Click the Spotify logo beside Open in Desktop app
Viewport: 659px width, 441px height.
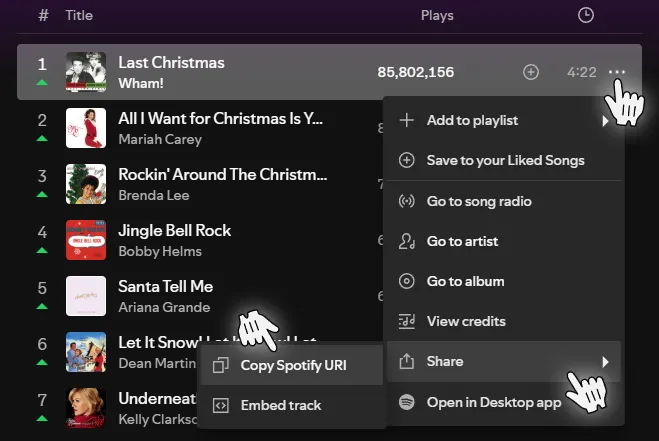coord(407,402)
